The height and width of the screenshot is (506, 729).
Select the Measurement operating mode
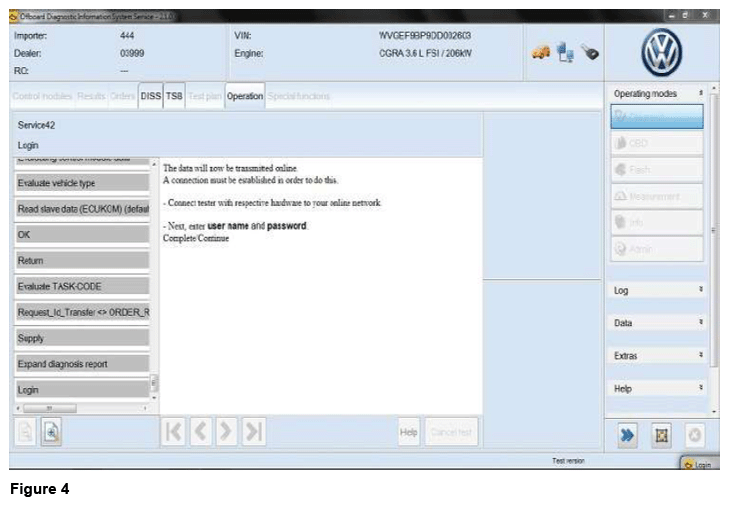(x=656, y=196)
